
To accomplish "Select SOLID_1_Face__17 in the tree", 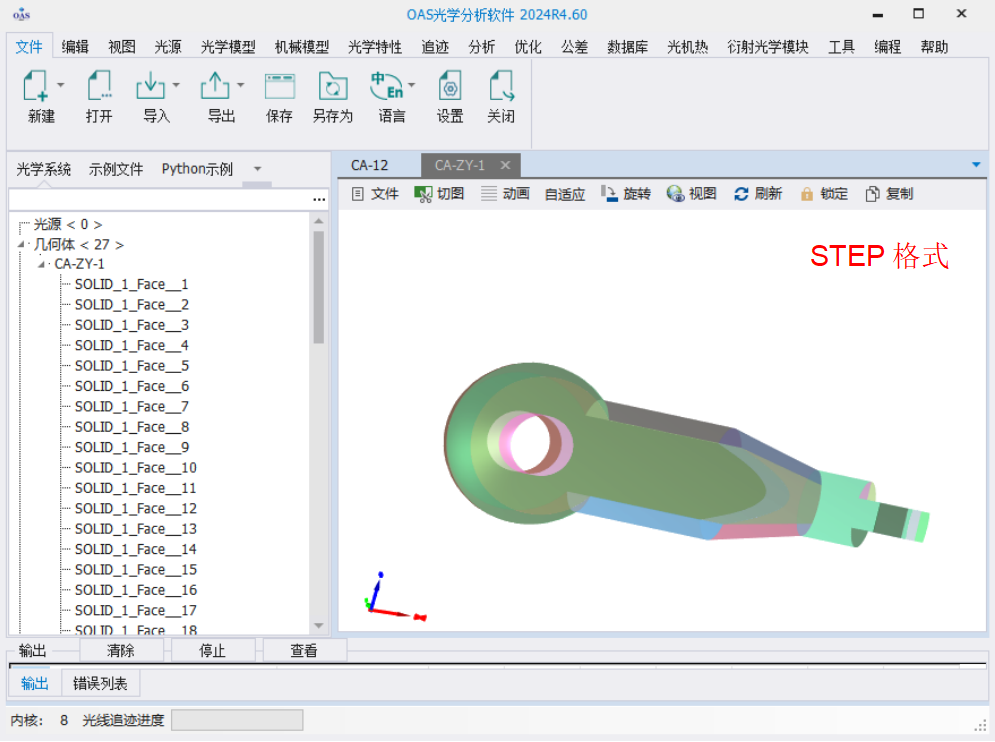I will [136, 610].
